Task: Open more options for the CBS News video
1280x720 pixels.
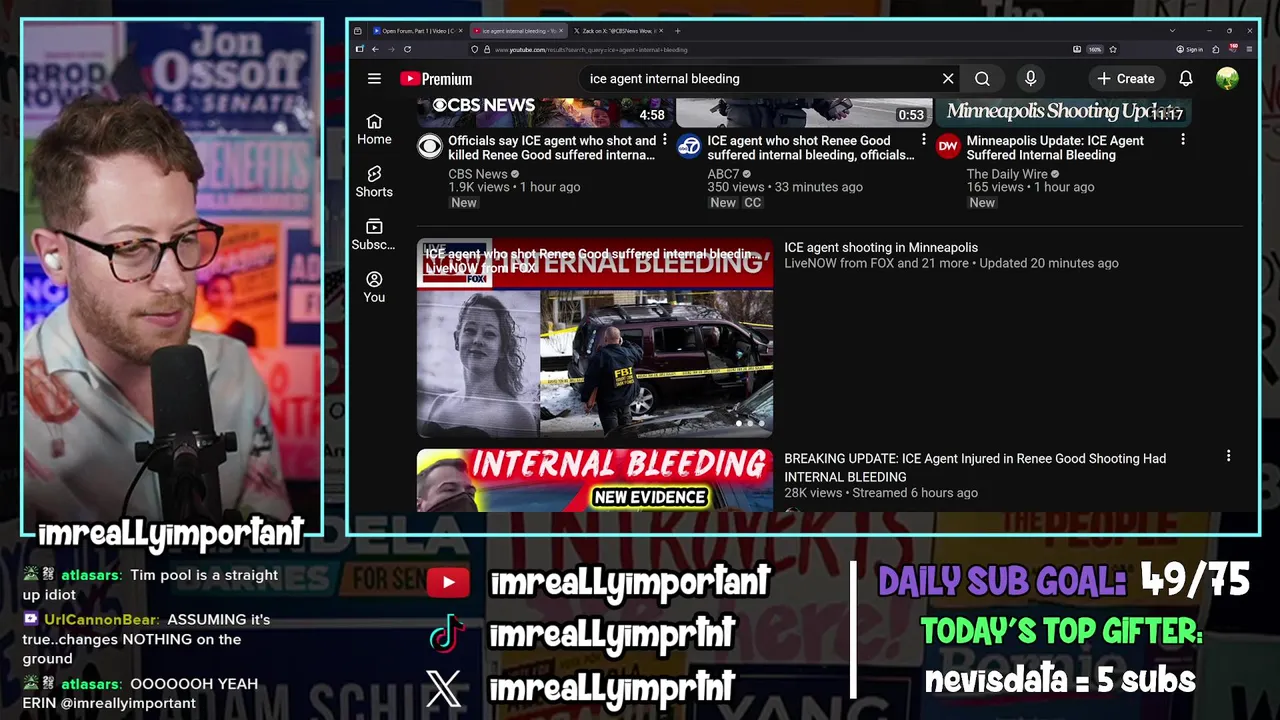Action: pos(664,140)
